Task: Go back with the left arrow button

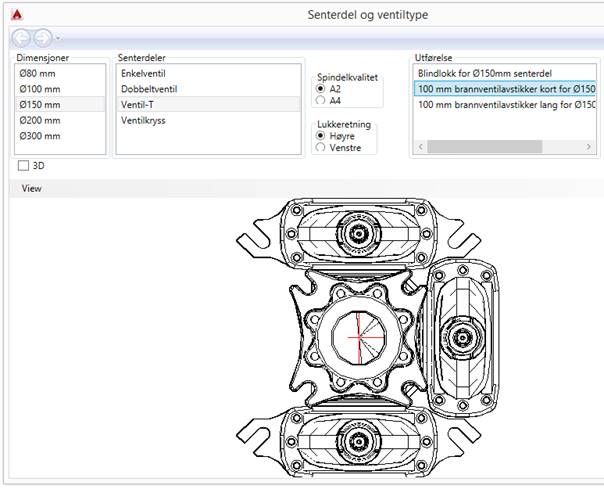Action: (x=21, y=38)
